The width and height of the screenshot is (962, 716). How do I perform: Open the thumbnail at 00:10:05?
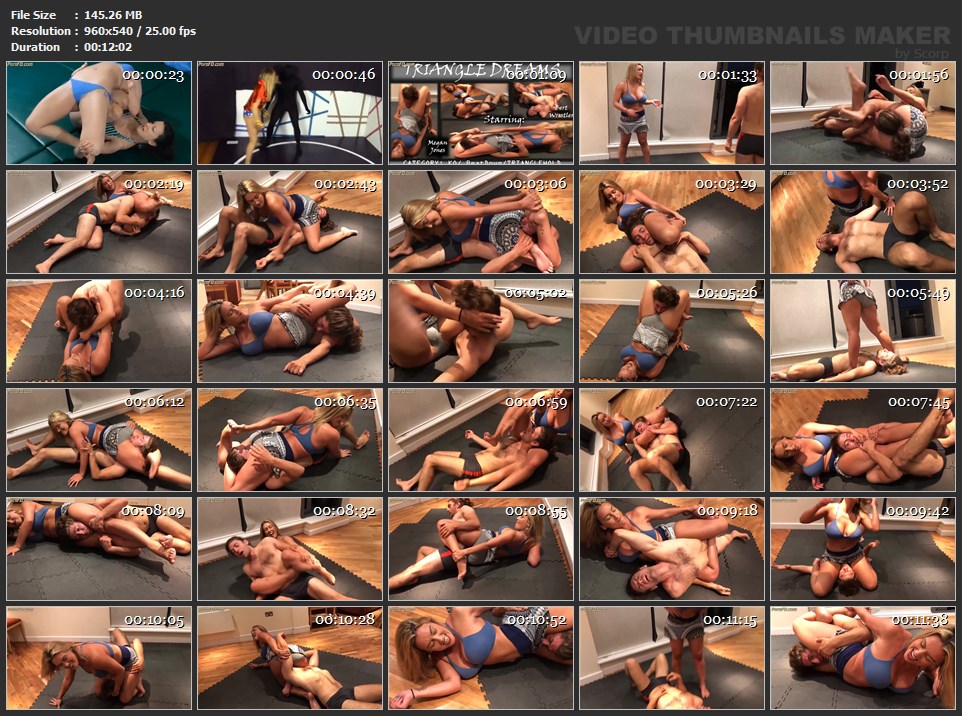(98, 658)
